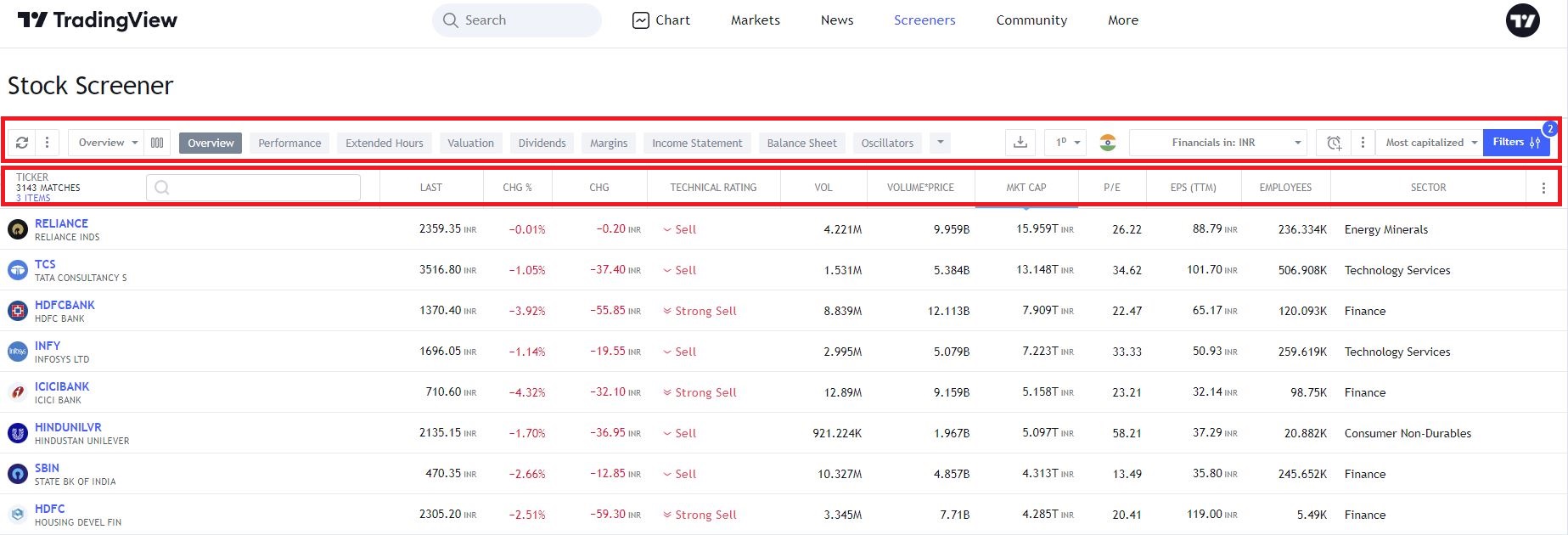Open the INFY ticker link
The height and width of the screenshot is (535, 1568).
[48, 346]
